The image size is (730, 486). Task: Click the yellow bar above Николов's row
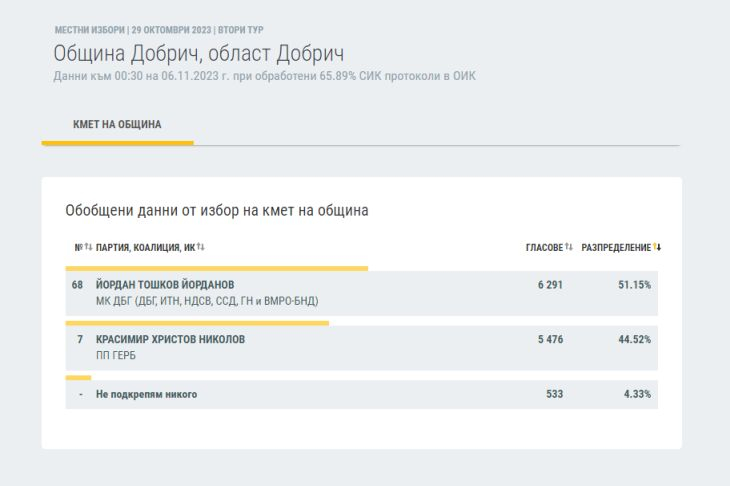197,323
